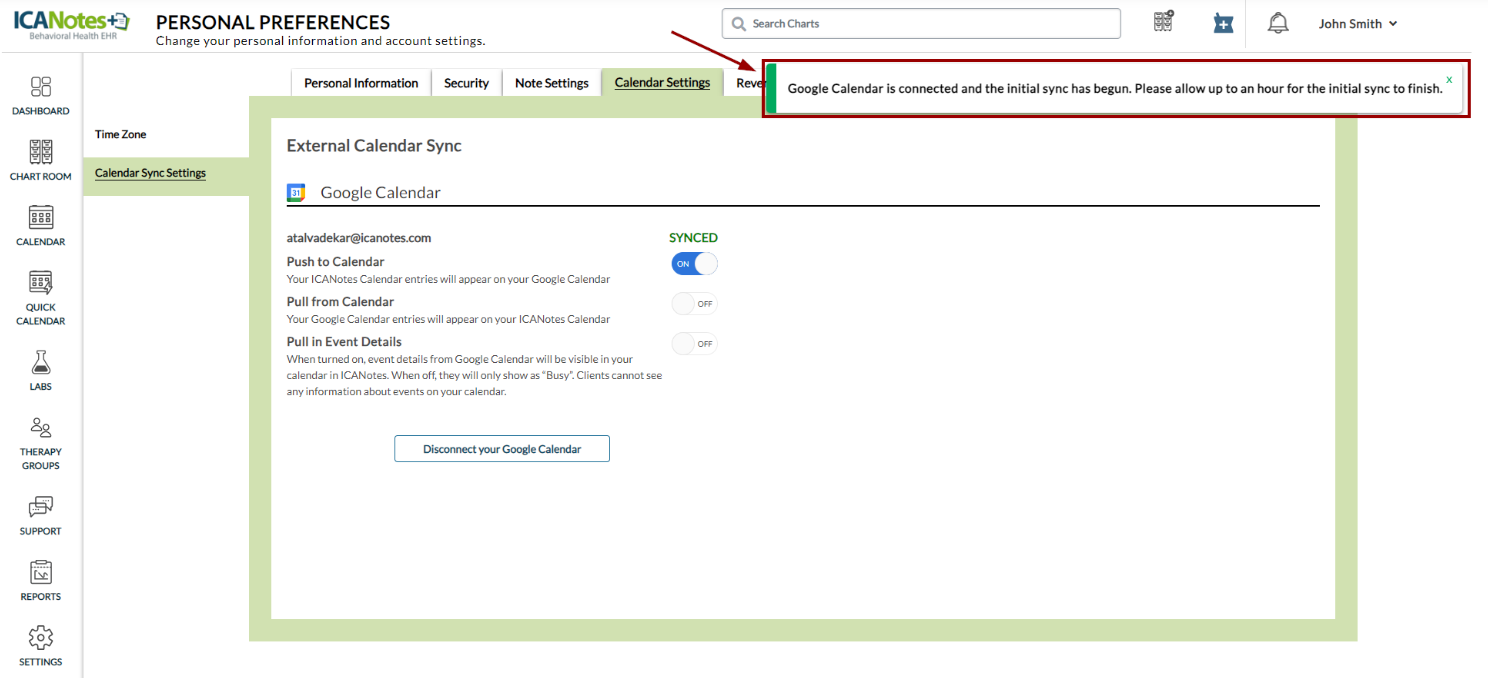Viewport: 1488px width, 682px height.
Task: Open the Reports icon
Action: point(41,572)
